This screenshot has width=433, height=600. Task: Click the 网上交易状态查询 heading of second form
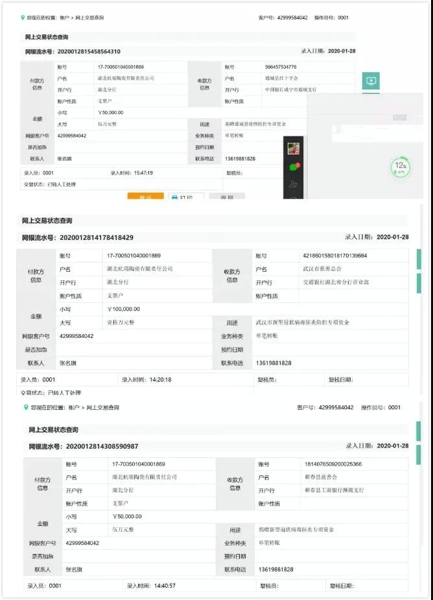pyautogui.click(x=47, y=221)
